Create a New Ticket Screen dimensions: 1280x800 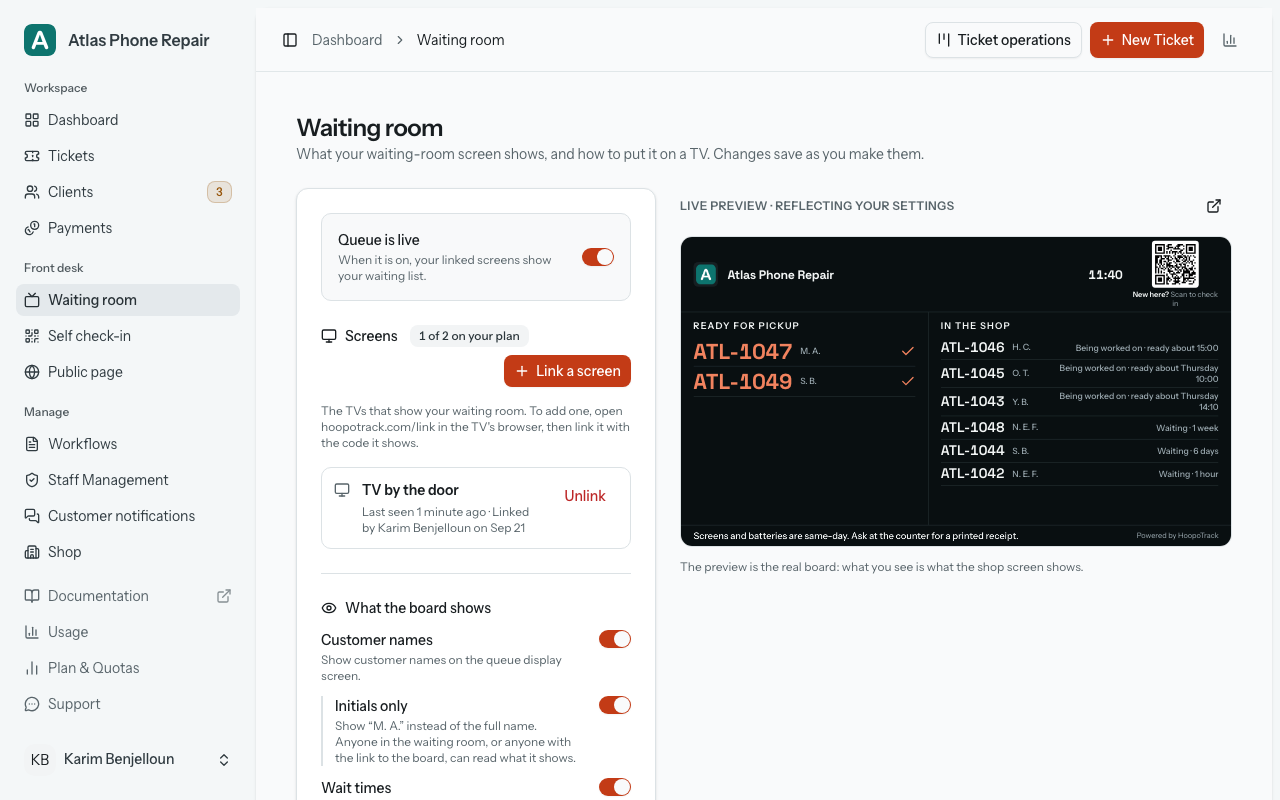1147,40
